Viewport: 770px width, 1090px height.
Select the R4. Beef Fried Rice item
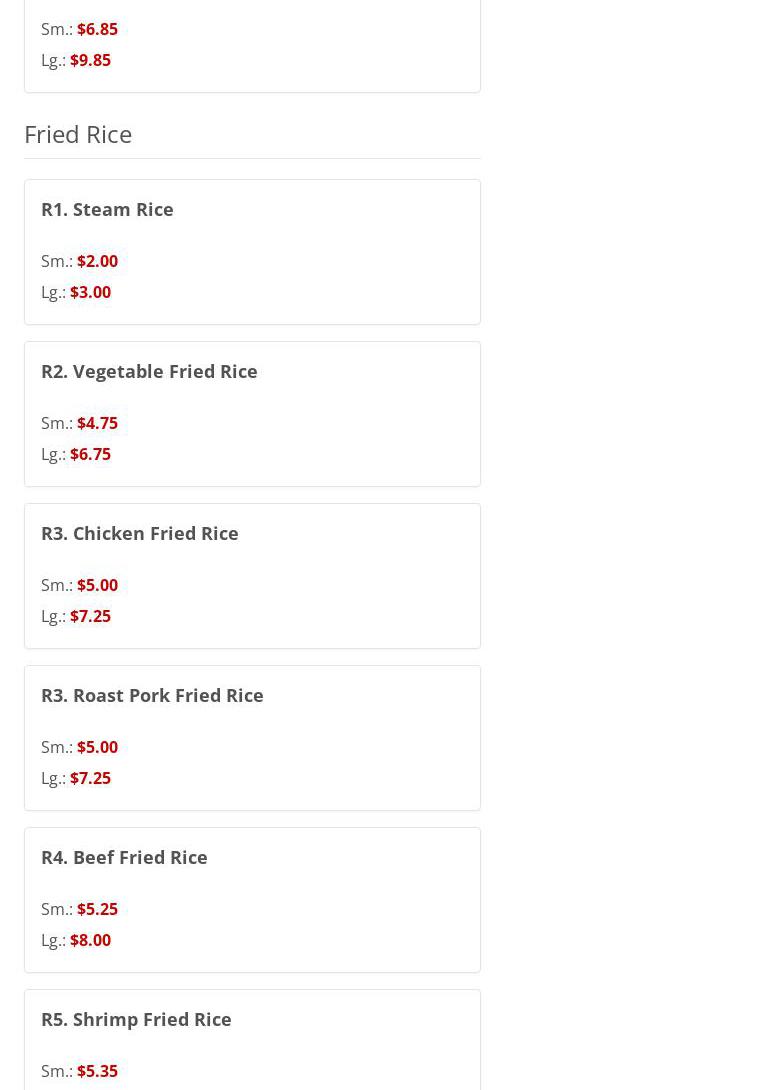124,857
